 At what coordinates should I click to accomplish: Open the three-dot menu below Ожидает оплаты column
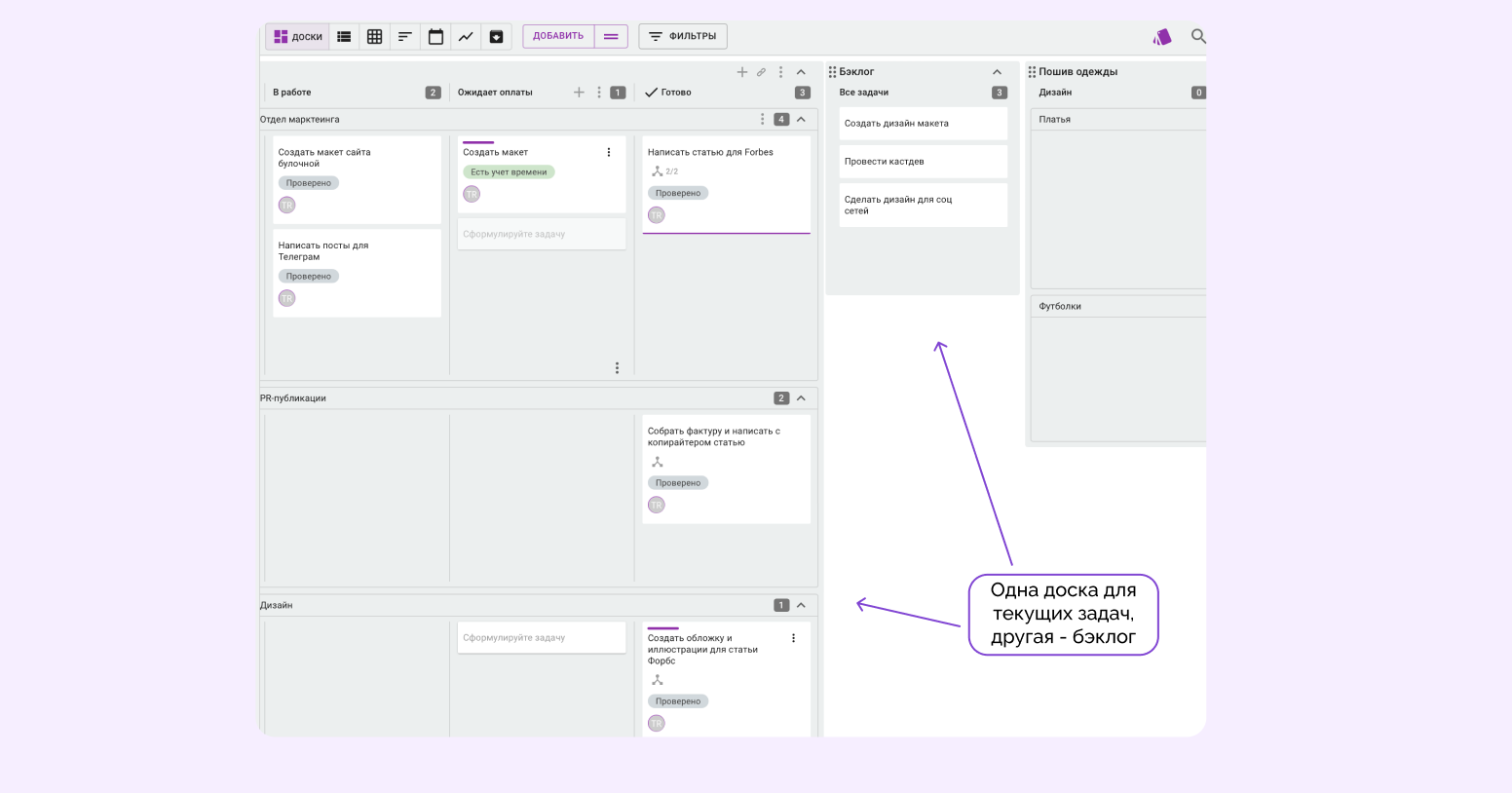pos(617,368)
